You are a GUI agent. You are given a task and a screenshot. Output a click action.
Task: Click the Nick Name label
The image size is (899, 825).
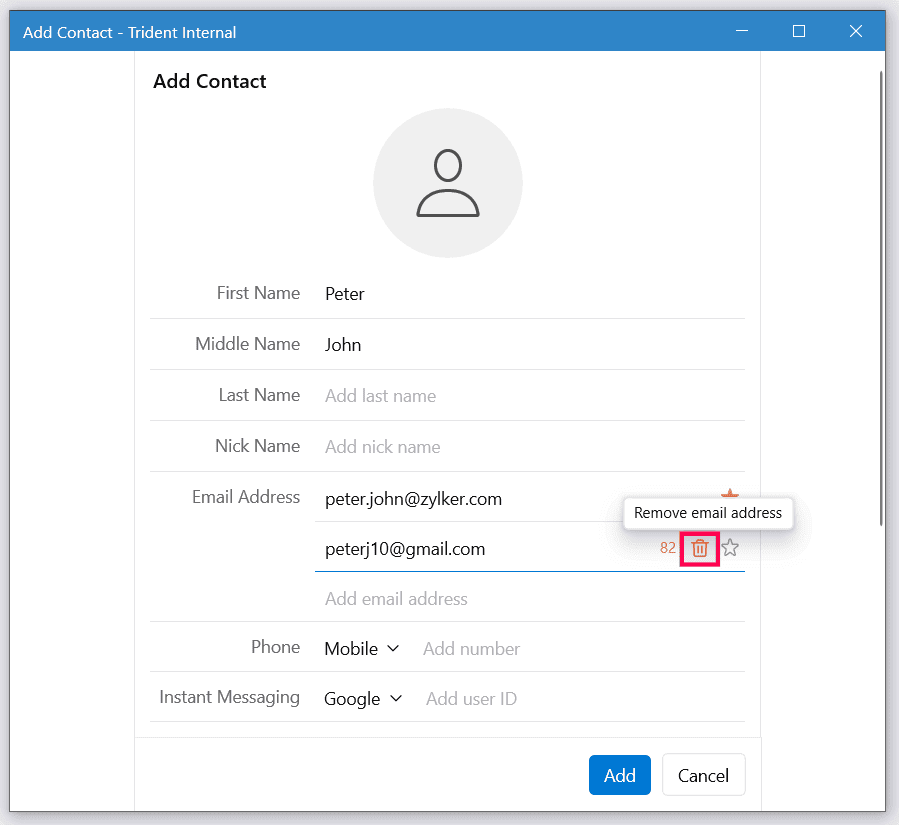[257, 446]
